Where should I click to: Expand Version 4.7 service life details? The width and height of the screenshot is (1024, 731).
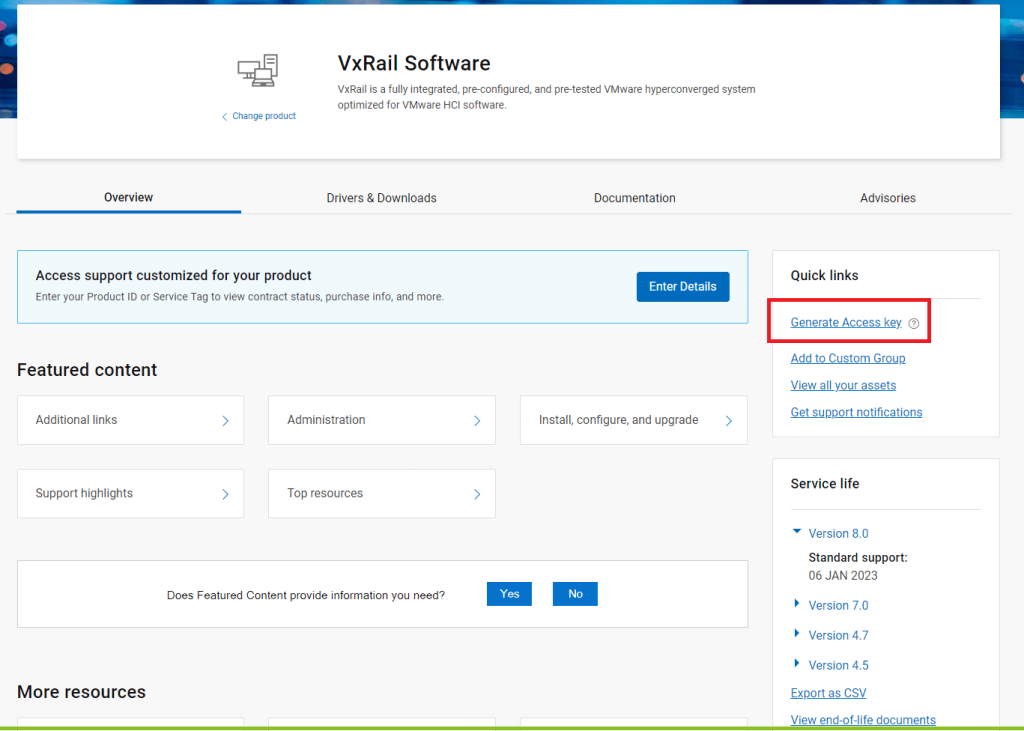(x=797, y=634)
